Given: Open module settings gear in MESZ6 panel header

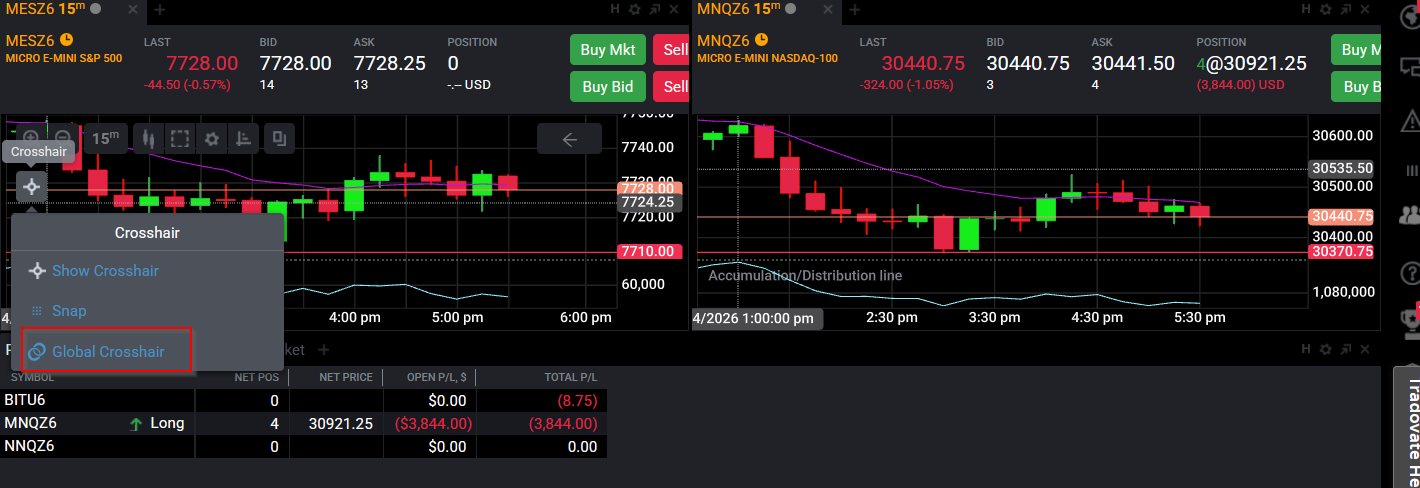Looking at the screenshot, I should (x=634, y=9).
